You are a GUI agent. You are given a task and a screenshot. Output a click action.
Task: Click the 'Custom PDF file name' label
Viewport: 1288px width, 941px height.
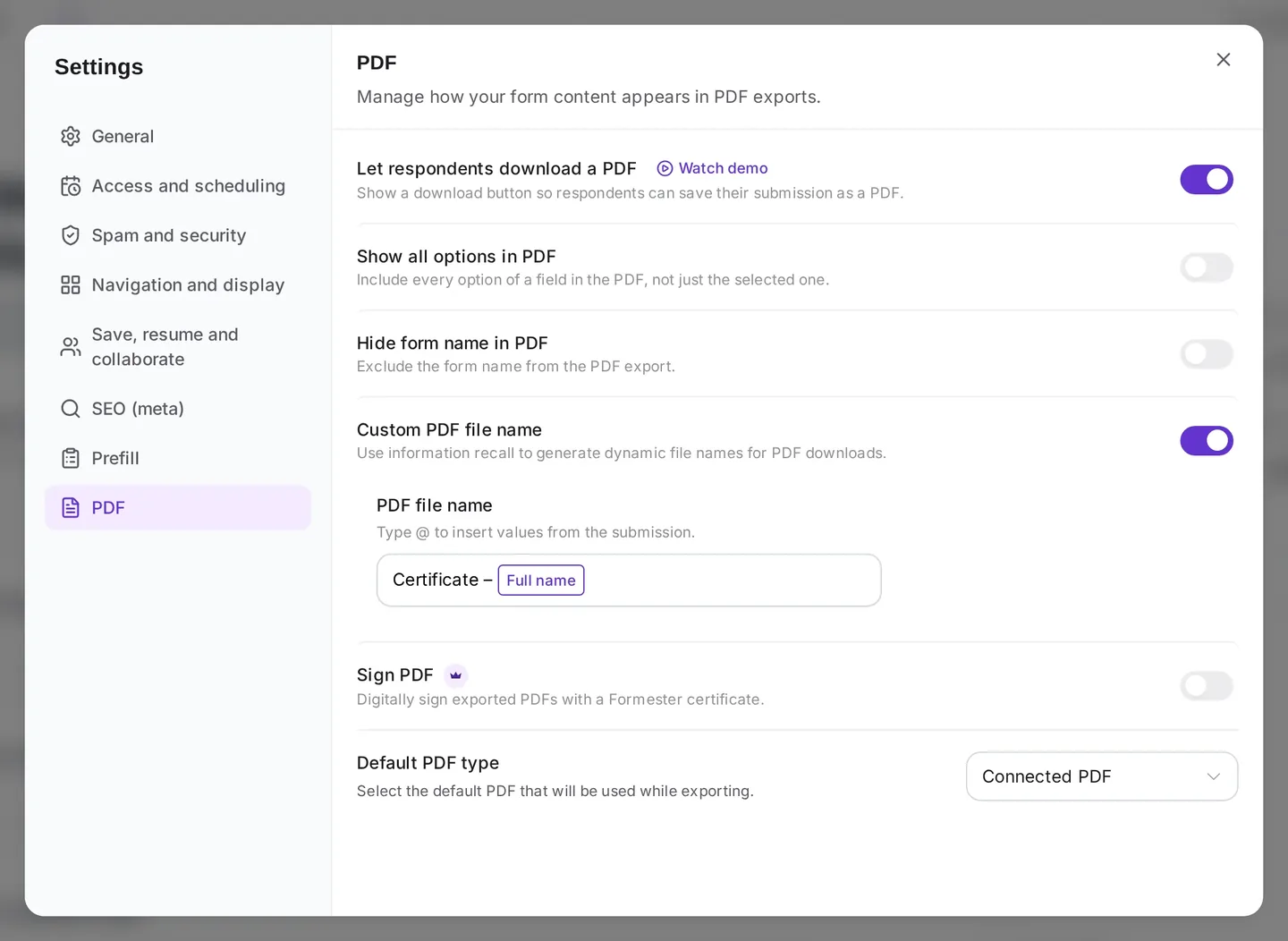pos(449,430)
